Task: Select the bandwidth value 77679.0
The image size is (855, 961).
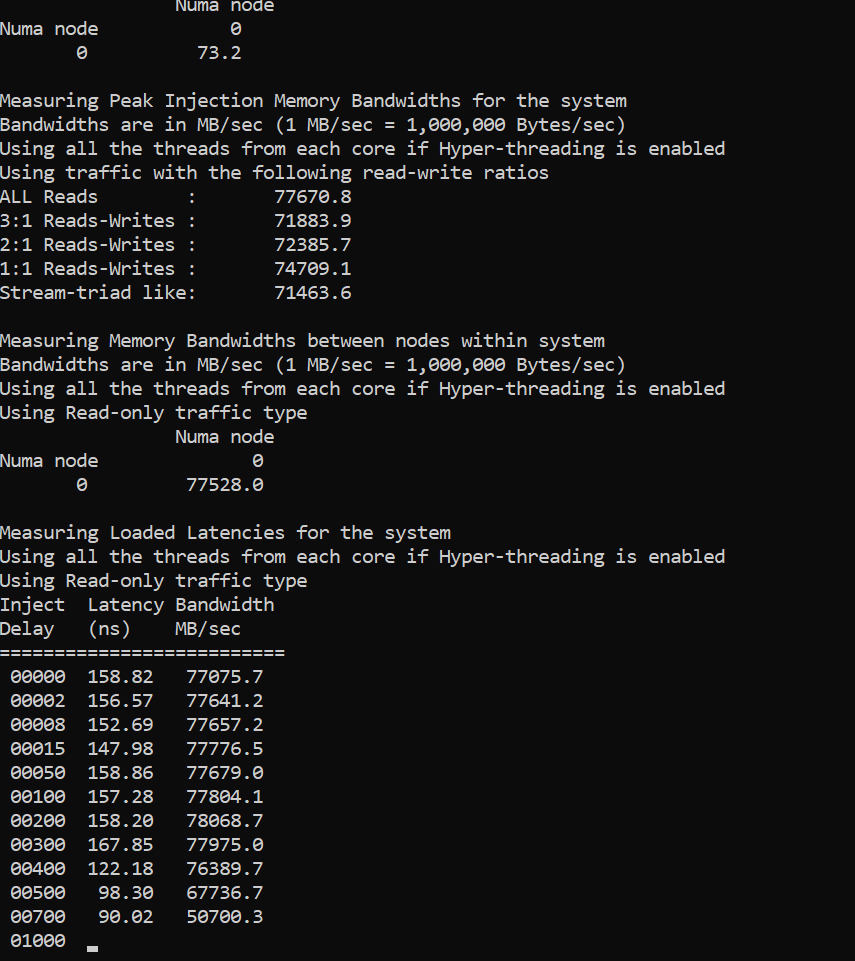Action: click(x=225, y=772)
